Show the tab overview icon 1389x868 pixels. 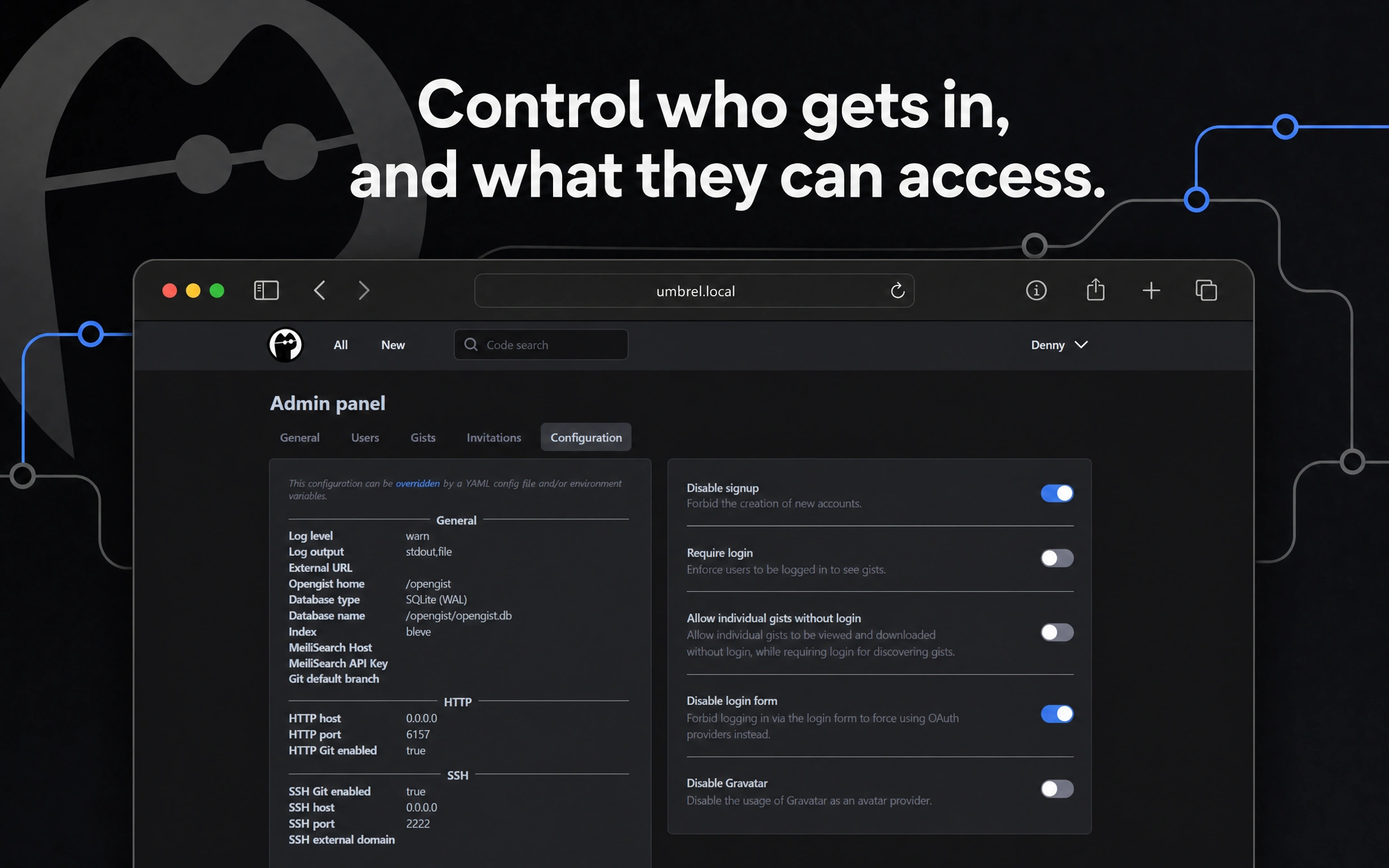(x=1206, y=291)
